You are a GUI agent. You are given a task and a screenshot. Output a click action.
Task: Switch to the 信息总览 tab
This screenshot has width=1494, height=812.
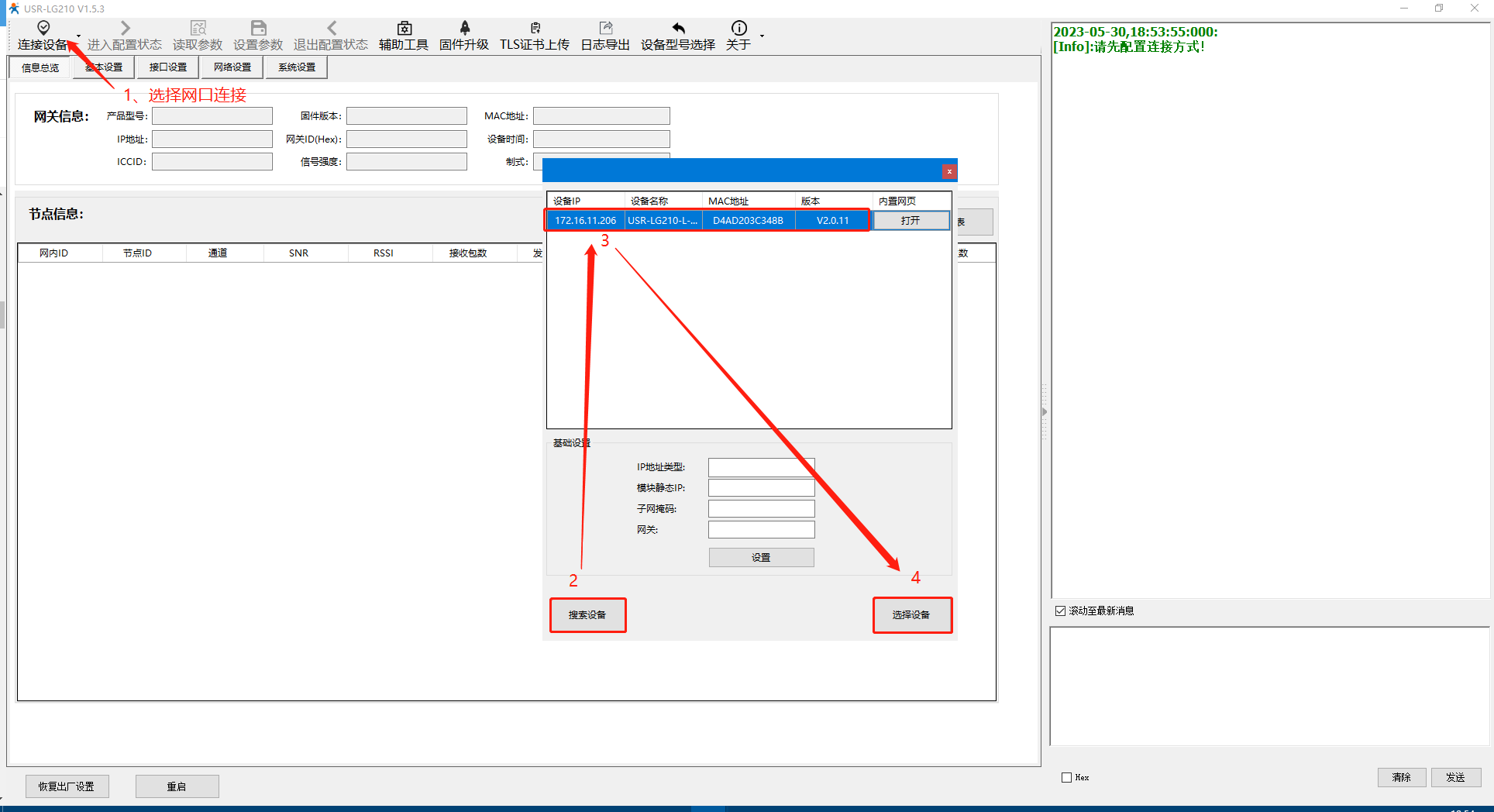click(x=40, y=67)
